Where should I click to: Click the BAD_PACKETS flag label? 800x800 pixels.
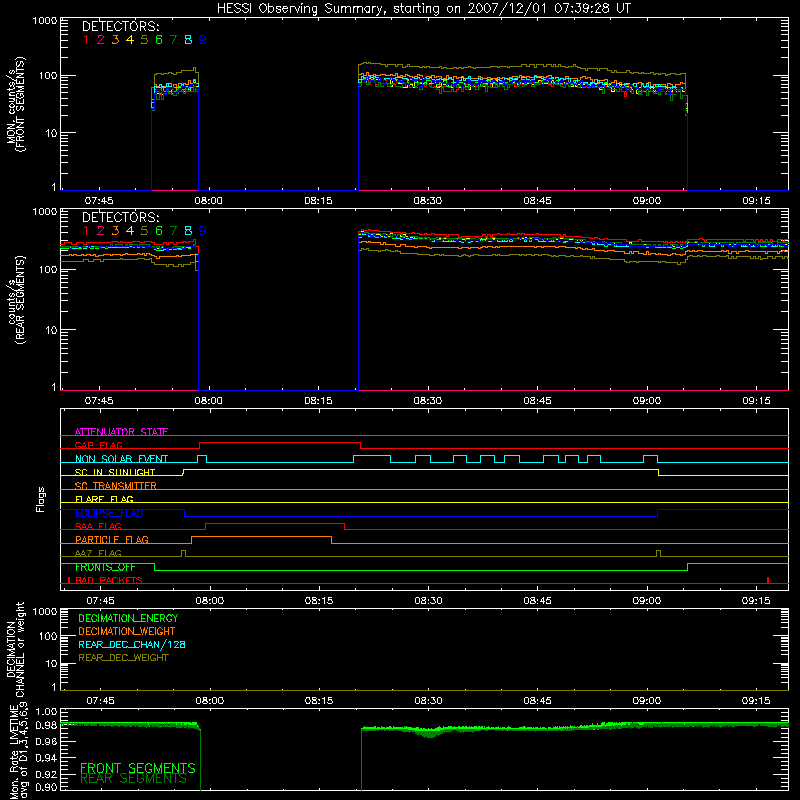click(x=109, y=580)
